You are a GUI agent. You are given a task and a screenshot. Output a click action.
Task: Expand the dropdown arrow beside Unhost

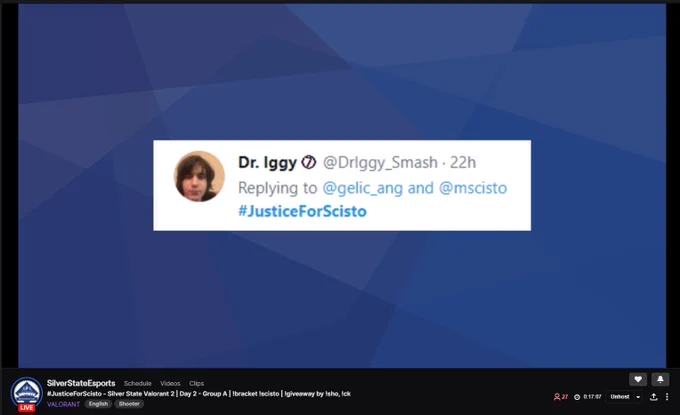coord(638,397)
